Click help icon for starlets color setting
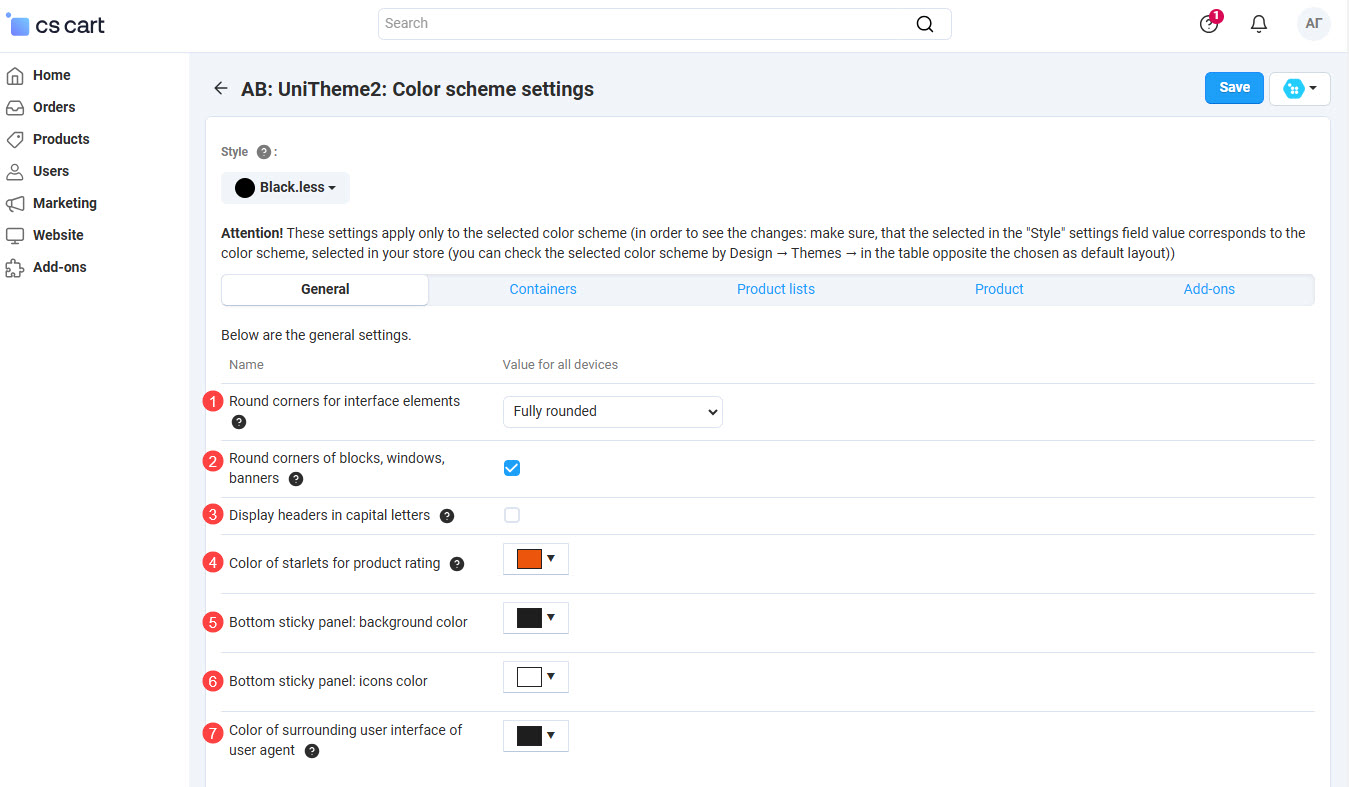 tap(457, 564)
